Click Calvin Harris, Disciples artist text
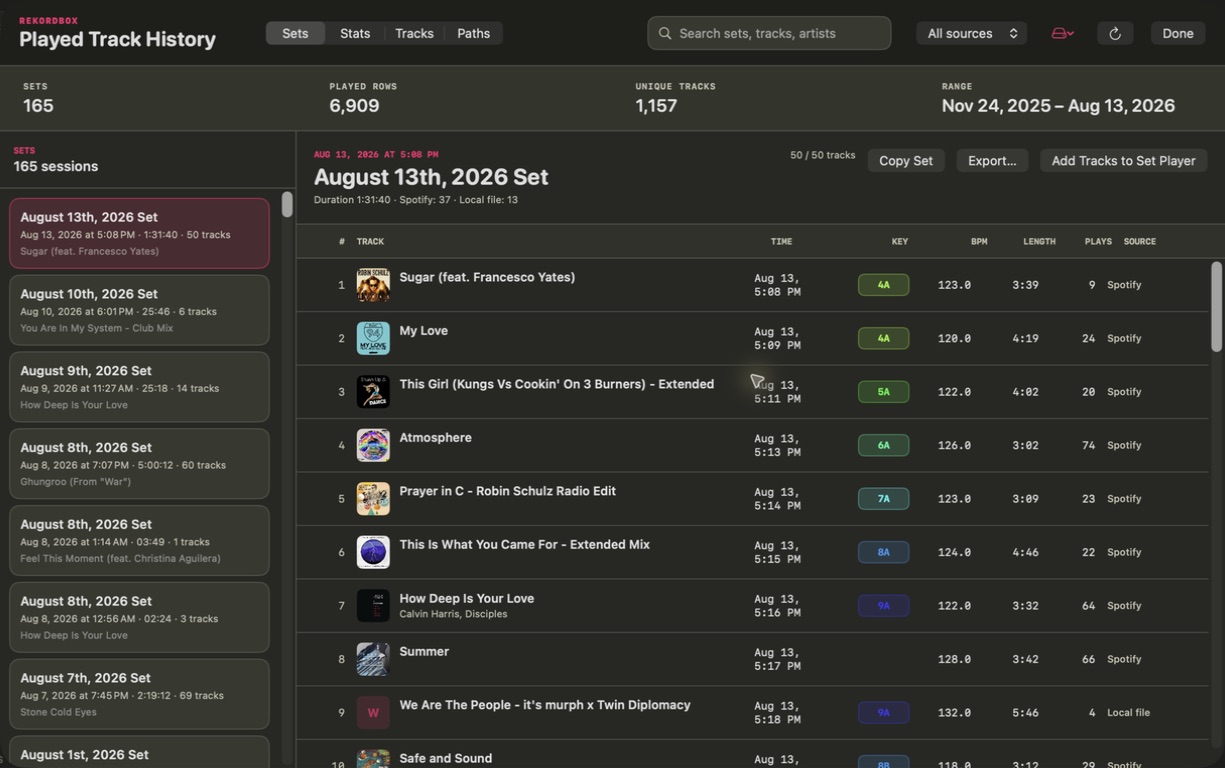The width and height of the screenshot is (1225, 768). [x=453, y=614]
